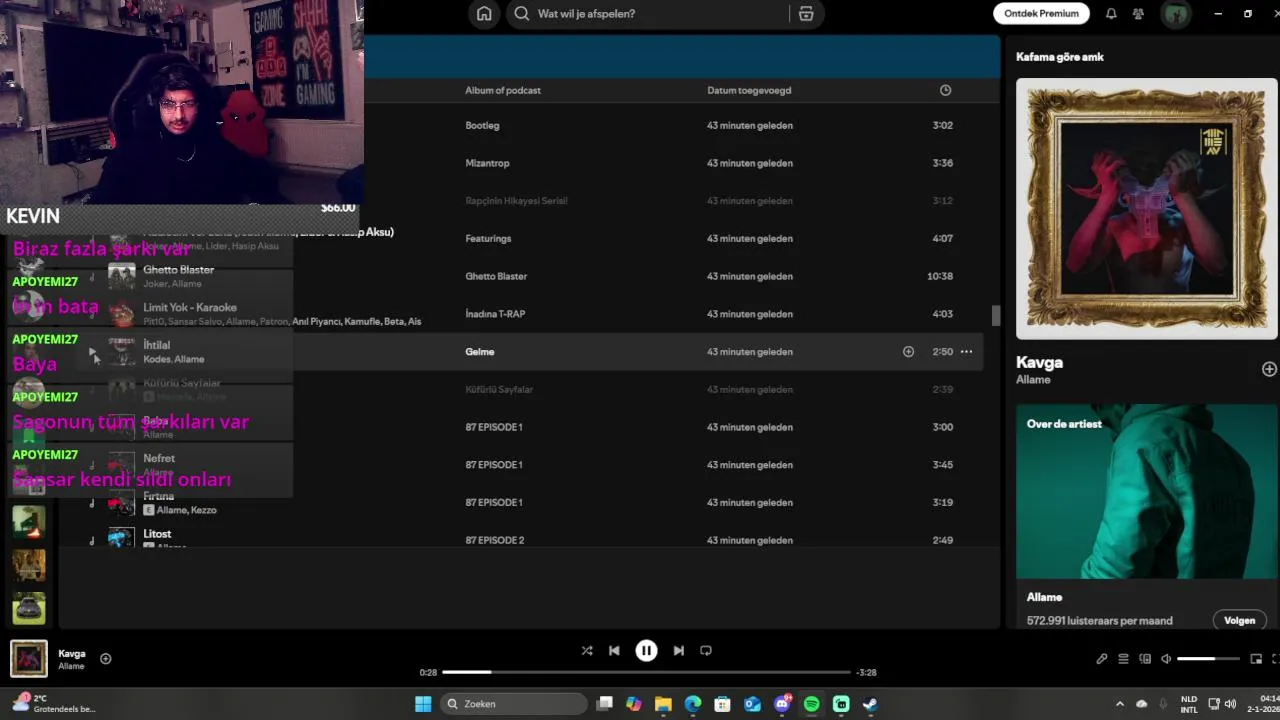Open Outlook from taskbar
Screen dimensions: 1280x720
[x=752, y=704]
